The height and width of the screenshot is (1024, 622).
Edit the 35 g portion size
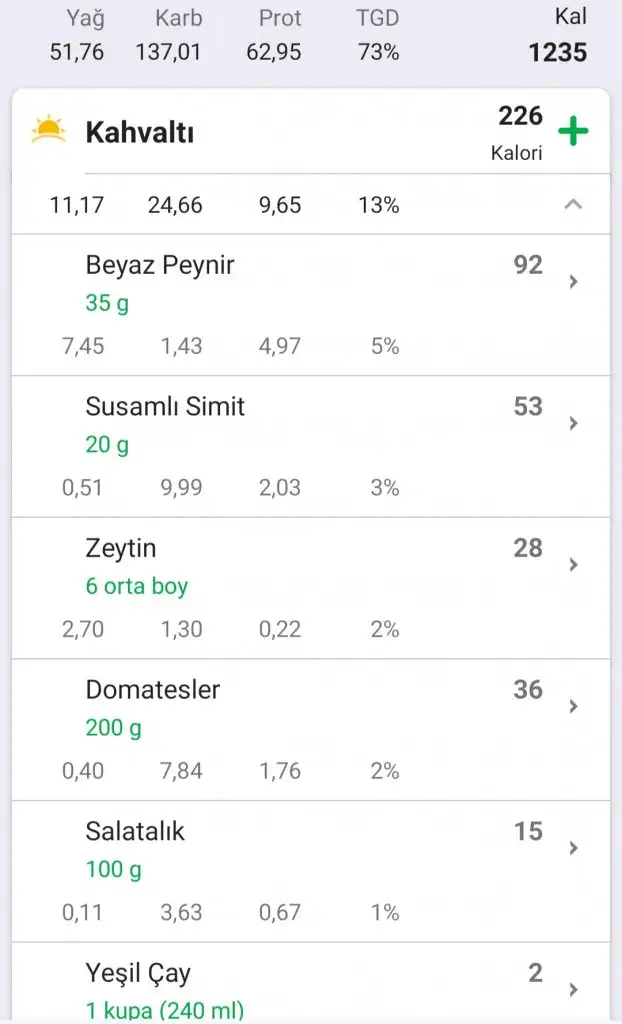click(107, 304)
